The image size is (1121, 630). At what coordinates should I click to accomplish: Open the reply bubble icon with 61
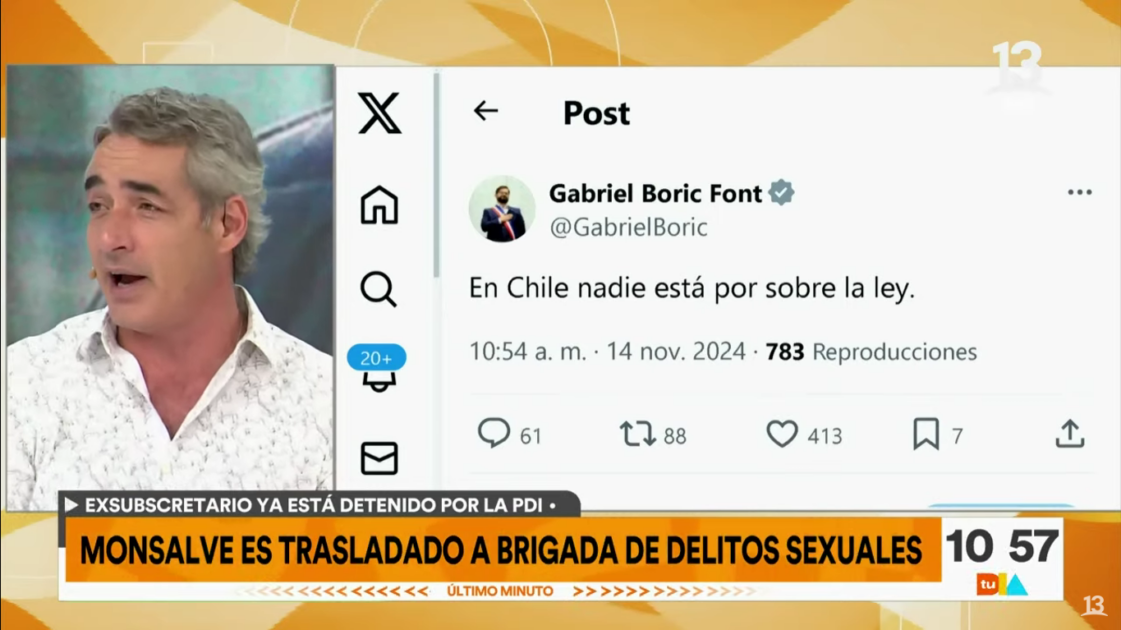coord(493,433)
